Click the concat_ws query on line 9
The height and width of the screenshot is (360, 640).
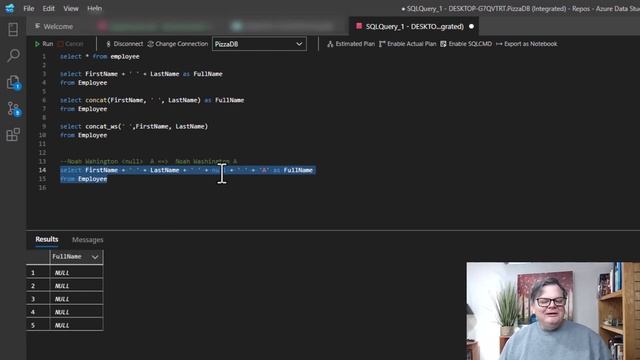tap(134, 126)
